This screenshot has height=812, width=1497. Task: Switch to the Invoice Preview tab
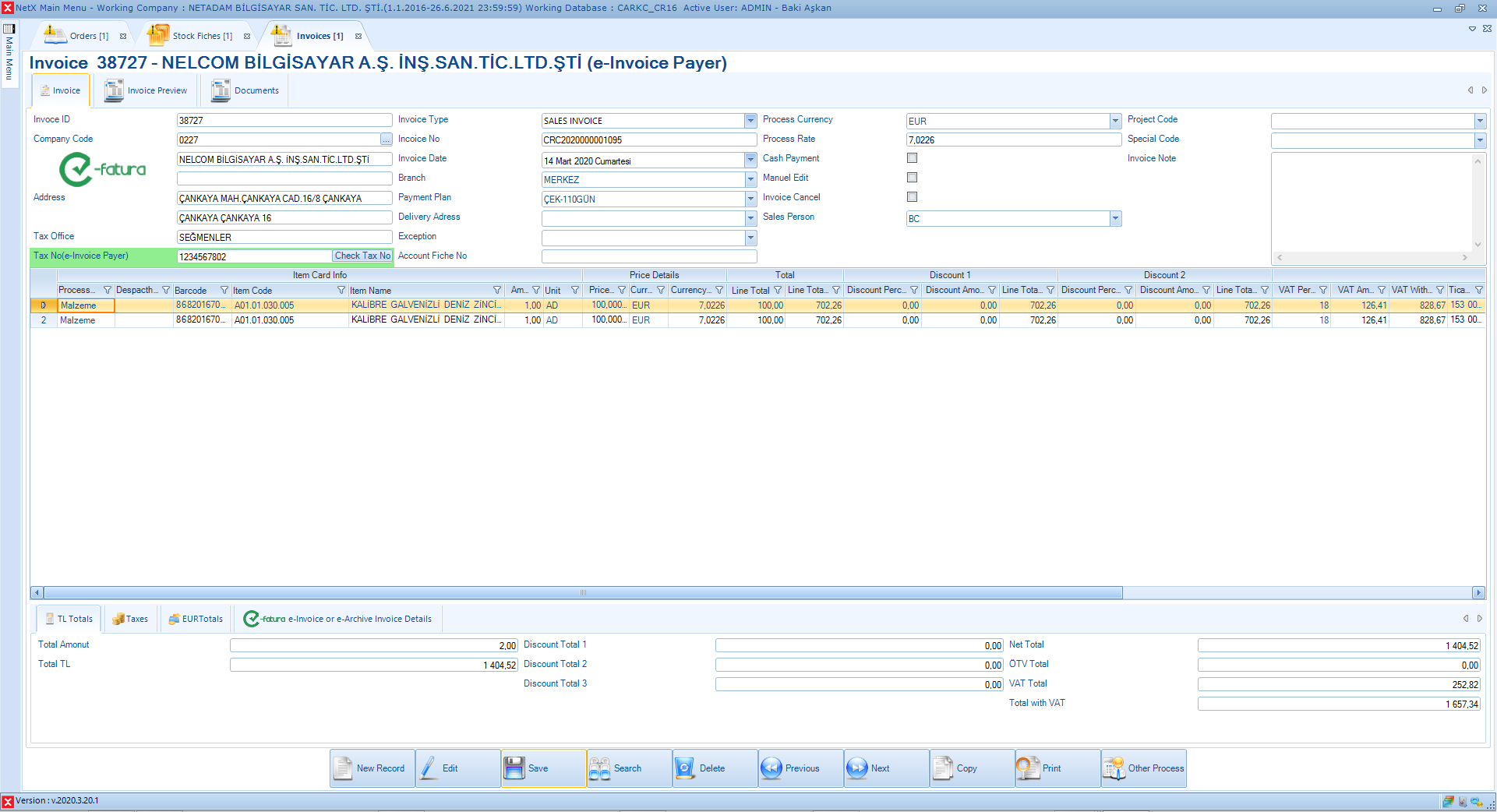[x=147, y=91]
